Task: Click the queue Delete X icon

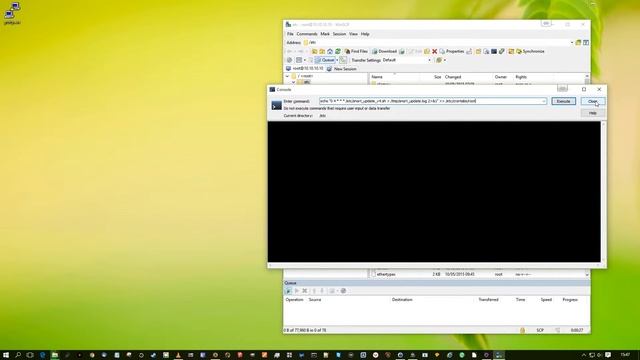Action: coord(304,291)
